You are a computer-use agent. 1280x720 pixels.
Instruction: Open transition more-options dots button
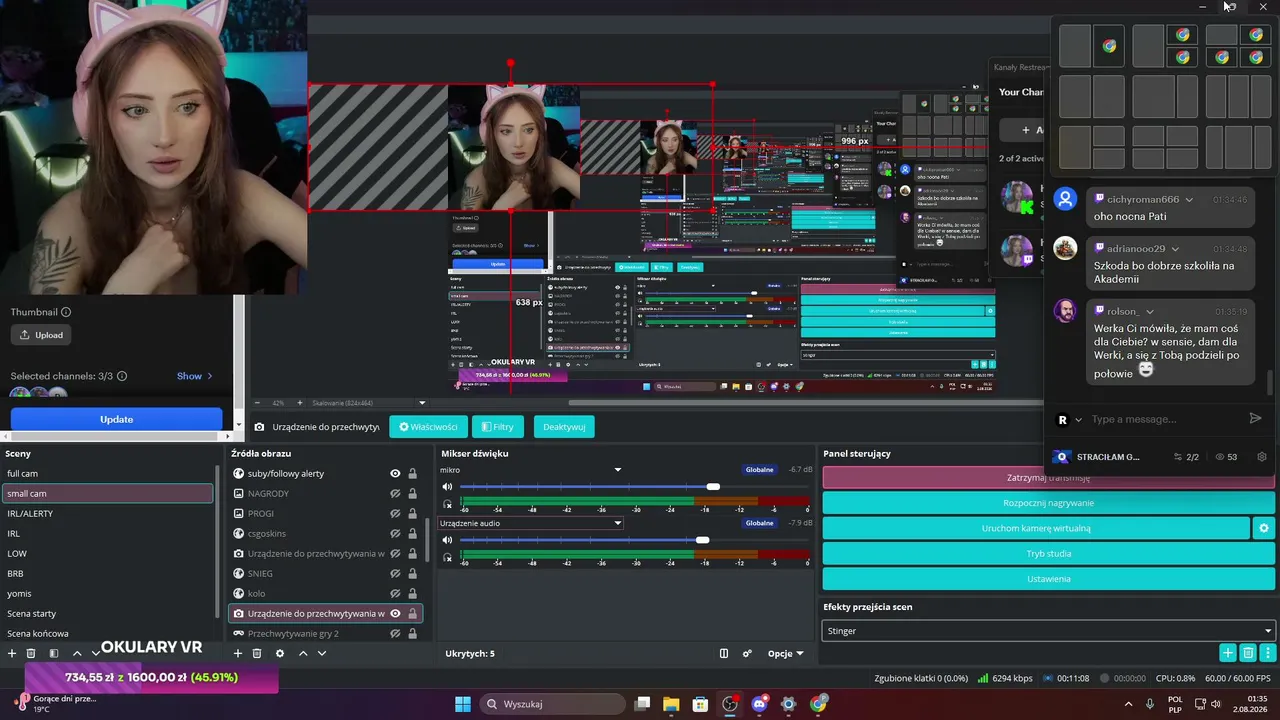pyautogui.click(x=1268, y=653)
